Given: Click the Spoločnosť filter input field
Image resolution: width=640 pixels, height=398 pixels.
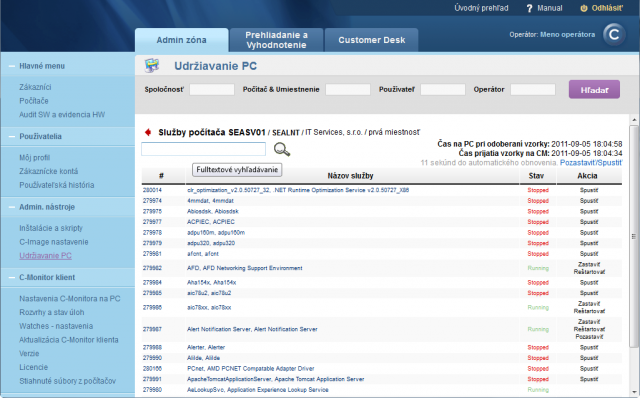Looking at the screenshot, I should click(212, 89).
